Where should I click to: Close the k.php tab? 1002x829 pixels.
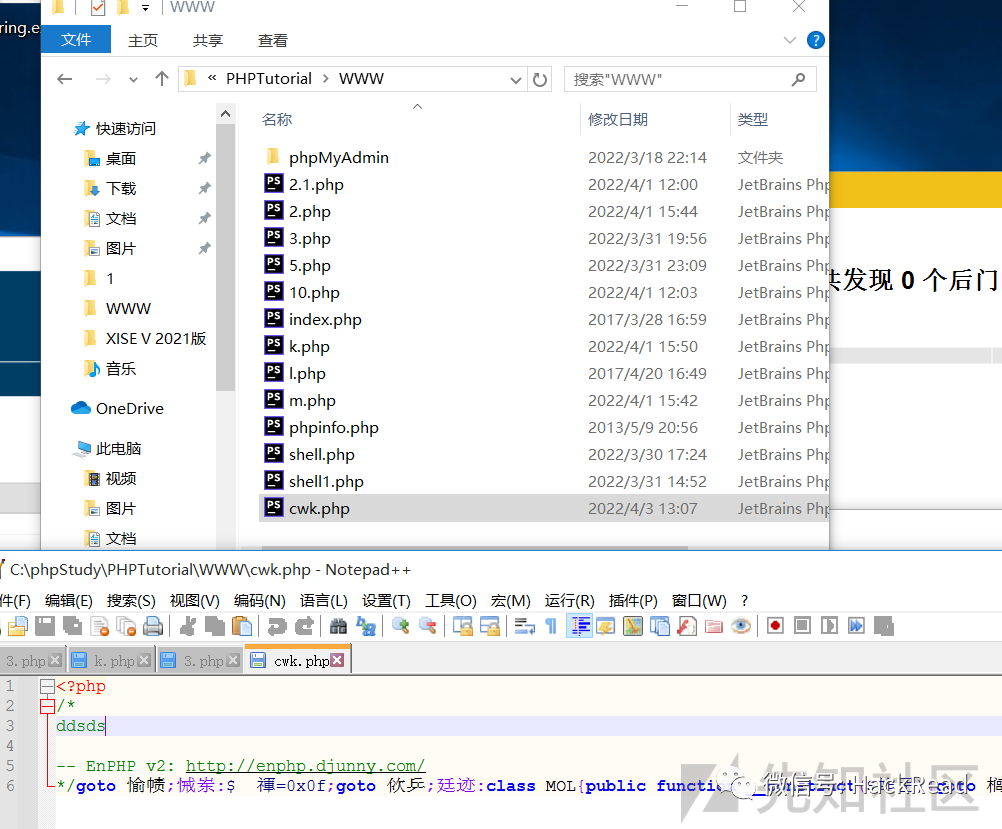144,660
